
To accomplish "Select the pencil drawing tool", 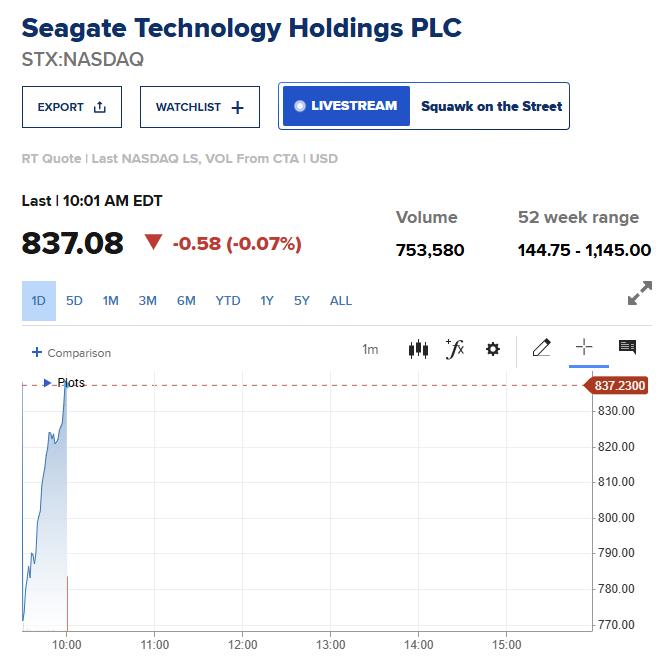I will tap(541, 348).
